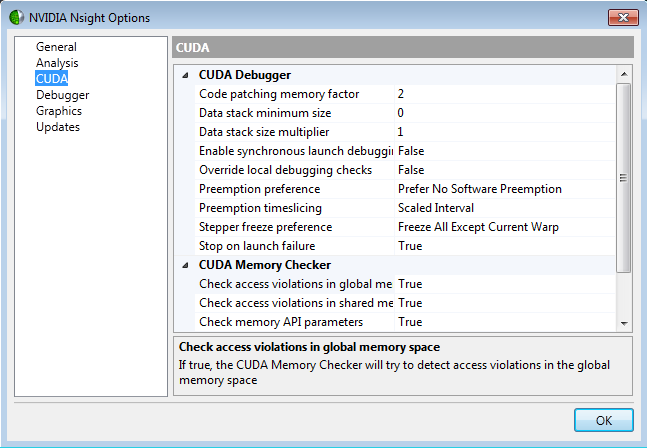The image size is (647, 448).
Task: Toggle the Stop on launch failure value
Action: click(x=505, y=246)
